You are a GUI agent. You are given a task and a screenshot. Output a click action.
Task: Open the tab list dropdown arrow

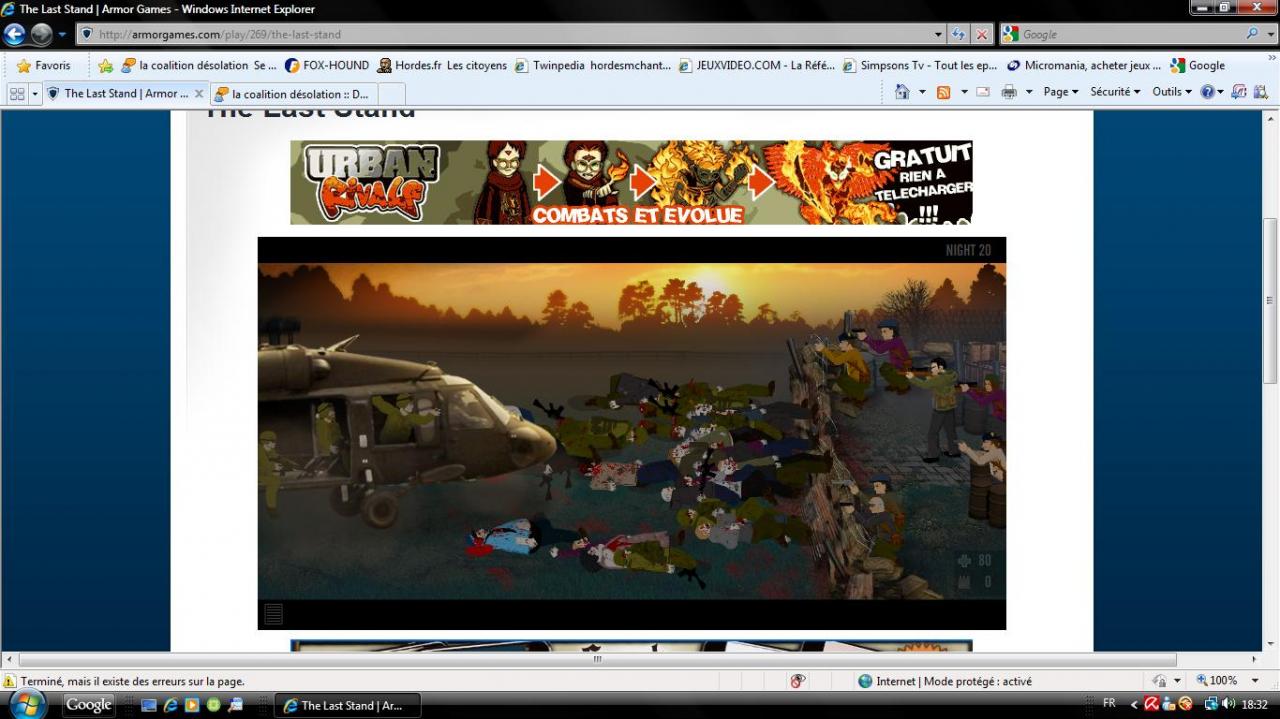pyautogui.click(x=35, y=93)
